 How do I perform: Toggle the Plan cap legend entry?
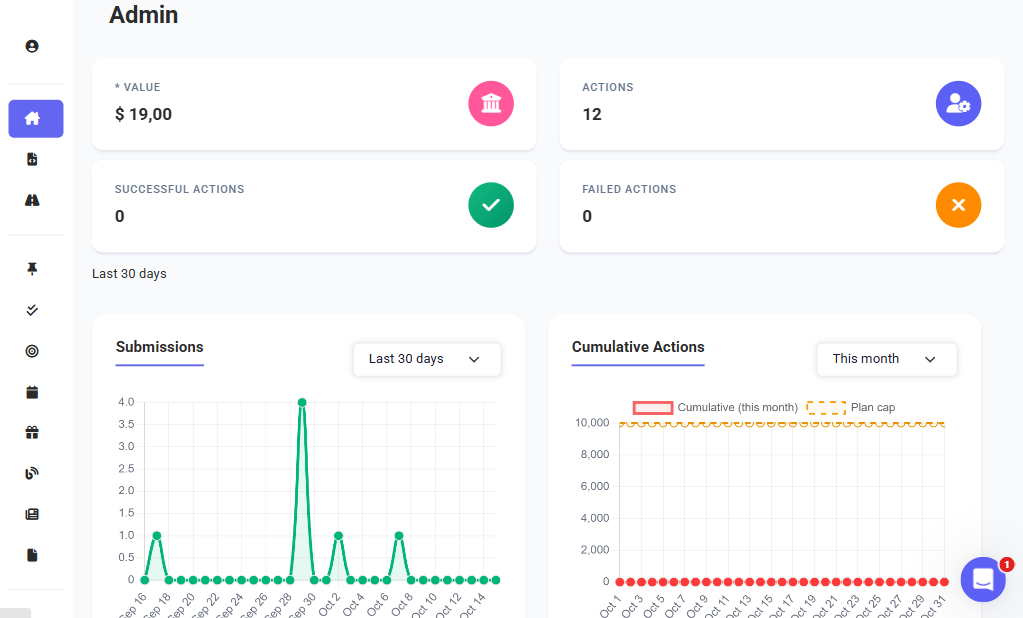[852, 407]
